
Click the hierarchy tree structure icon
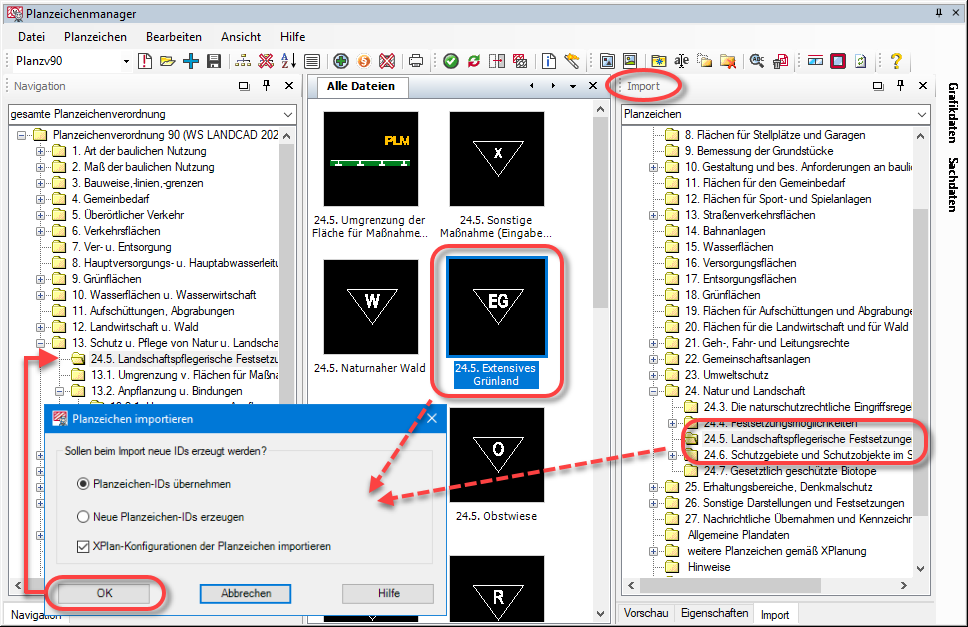tap(243, 61)
